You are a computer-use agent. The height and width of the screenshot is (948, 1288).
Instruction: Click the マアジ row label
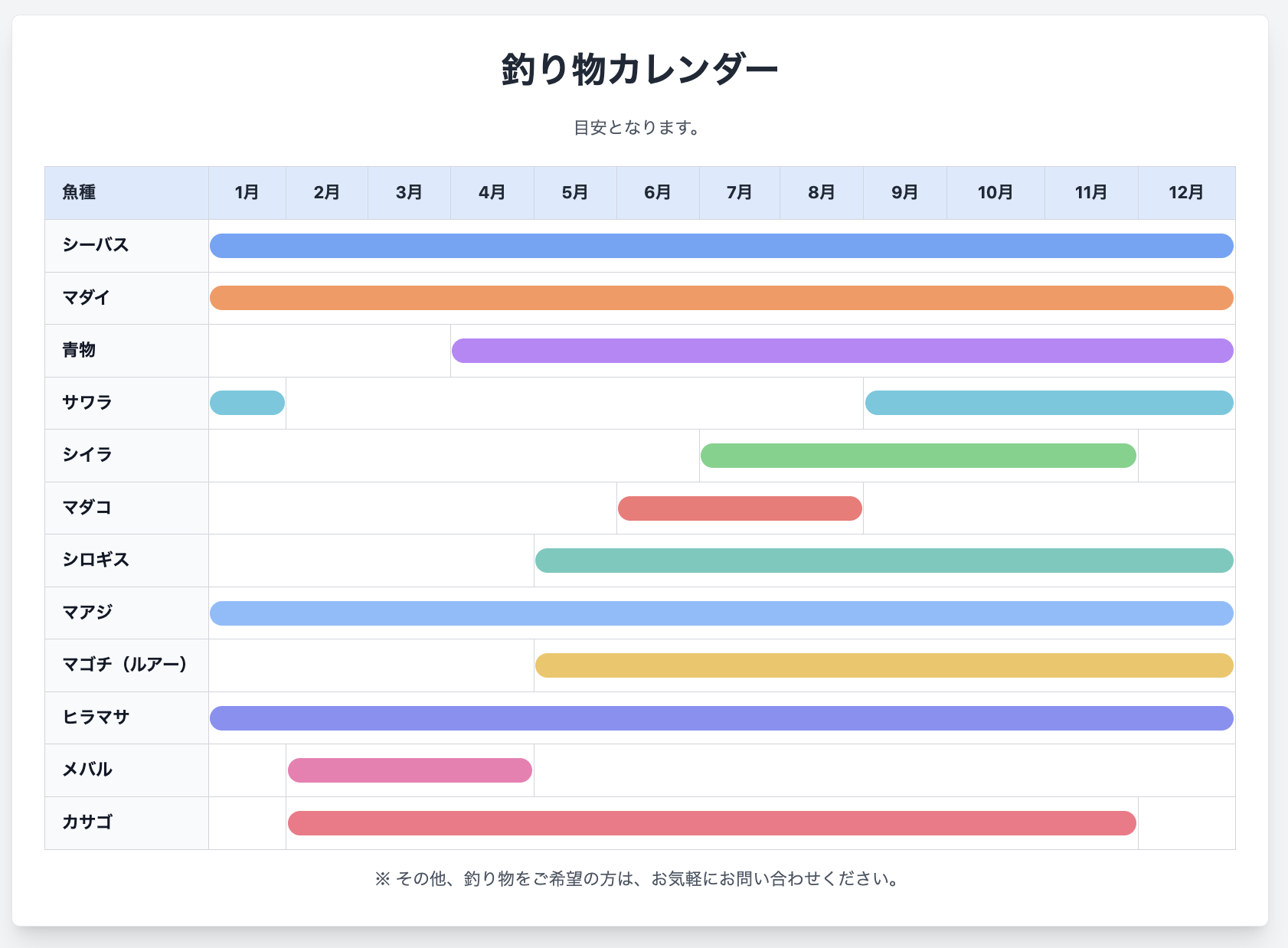coord(87,613)
